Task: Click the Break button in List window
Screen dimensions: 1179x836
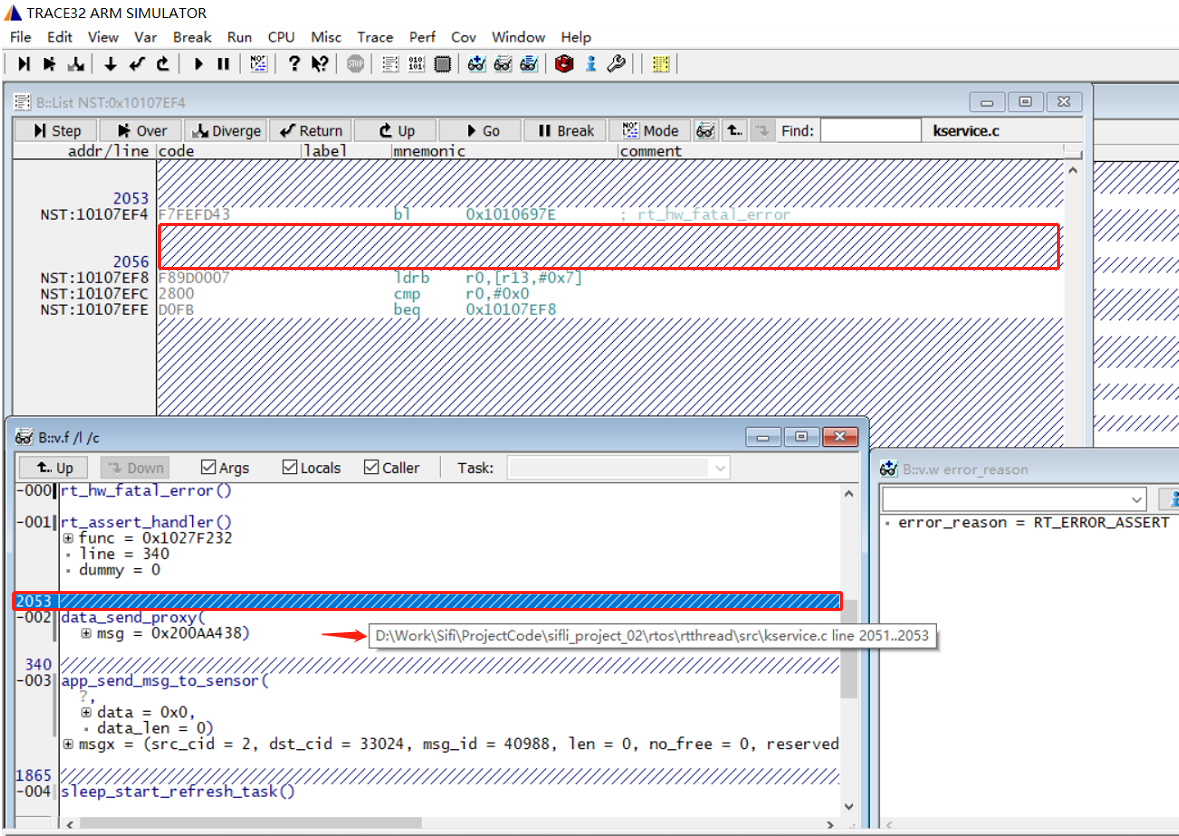Action: (x=565, y=131)
